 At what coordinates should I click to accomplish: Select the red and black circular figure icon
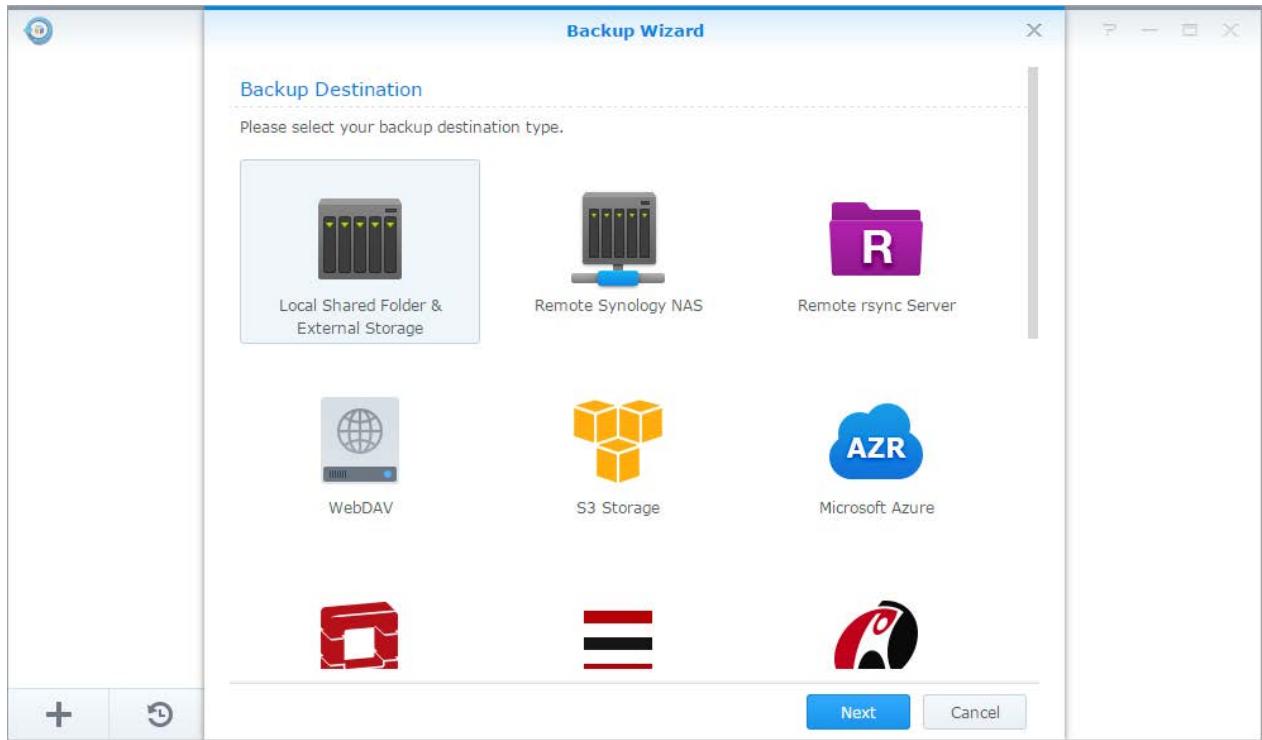[x=876, y=635]
